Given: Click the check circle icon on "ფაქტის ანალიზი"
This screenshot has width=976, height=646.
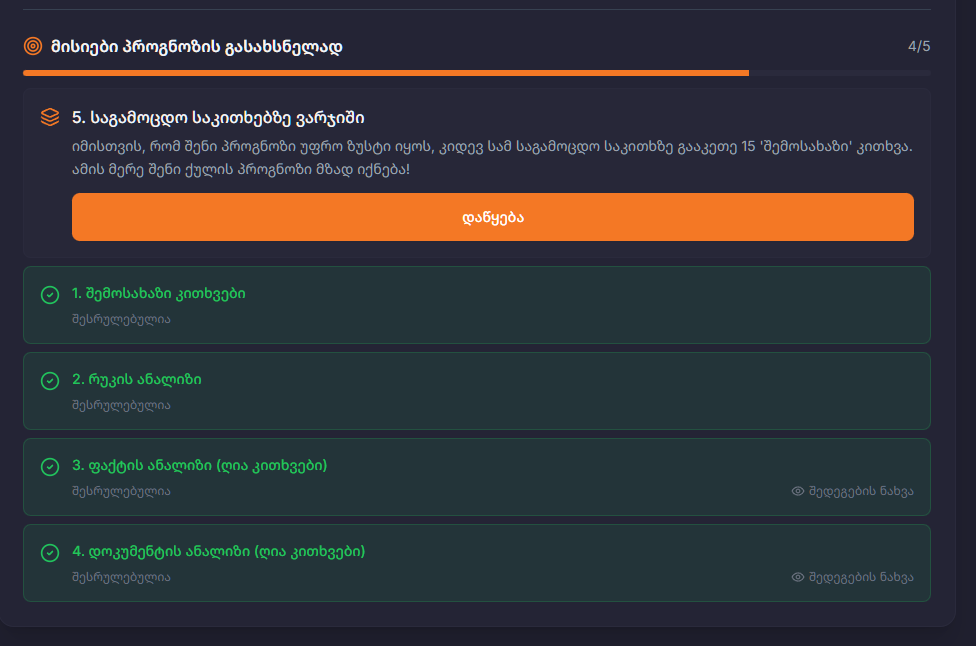Looking at the screenshot, I should point(48,467).
